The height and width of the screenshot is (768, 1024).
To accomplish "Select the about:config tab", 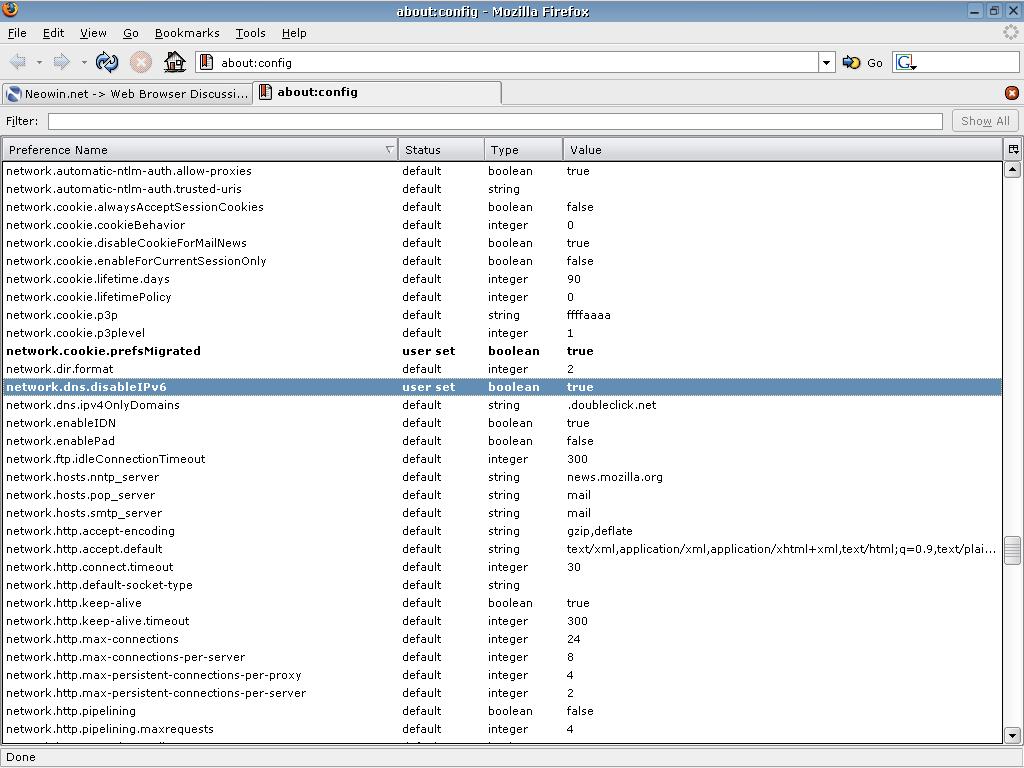I will pos(377,92).
